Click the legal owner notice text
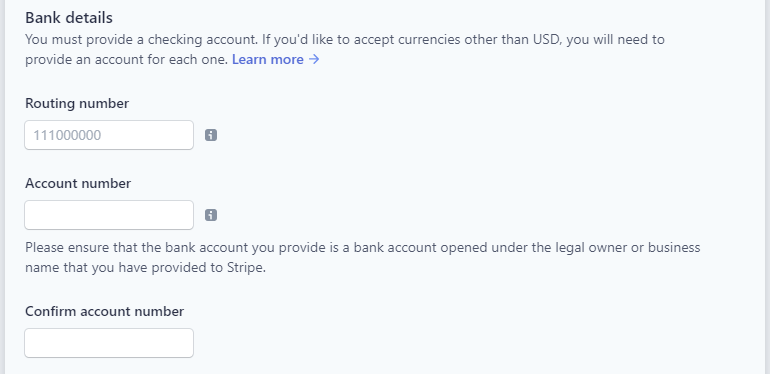The width and height of the screenshot is (770, 374). tap(362, 258)
